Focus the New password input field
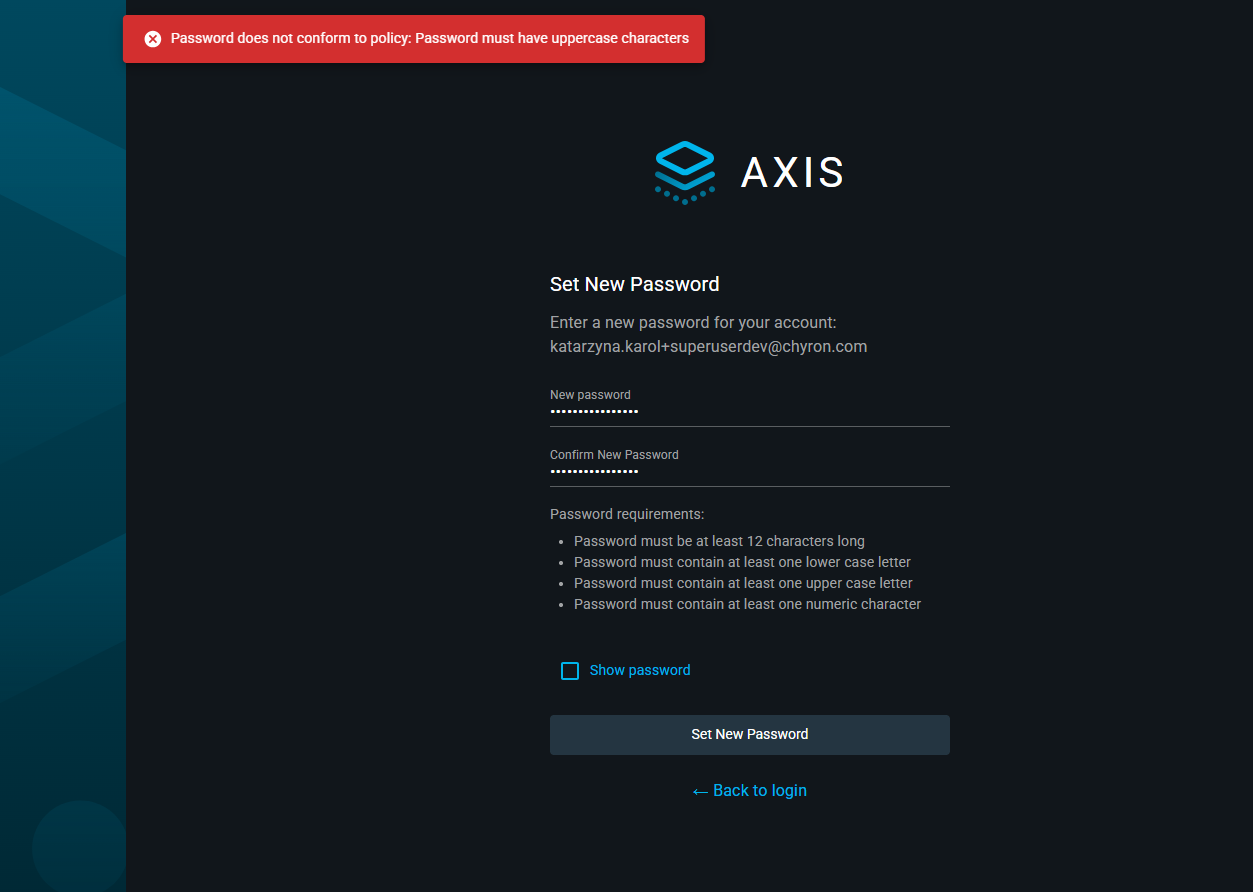 pos(749,411)
